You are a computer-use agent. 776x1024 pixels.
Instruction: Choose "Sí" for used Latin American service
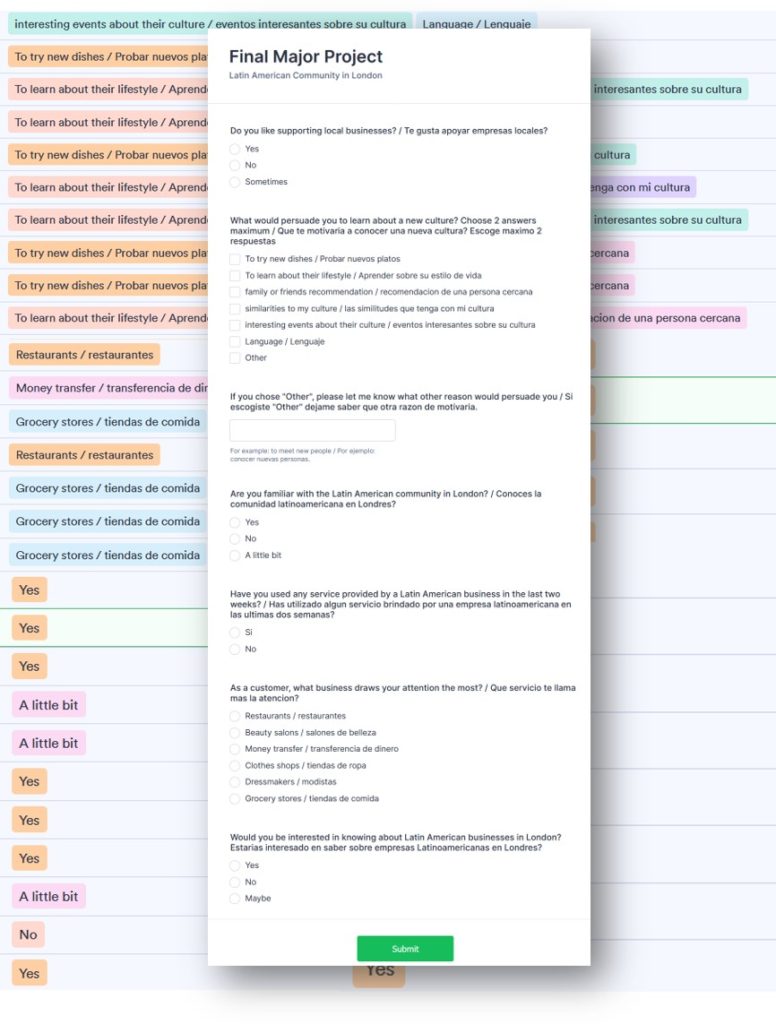[x=235, y=632]
